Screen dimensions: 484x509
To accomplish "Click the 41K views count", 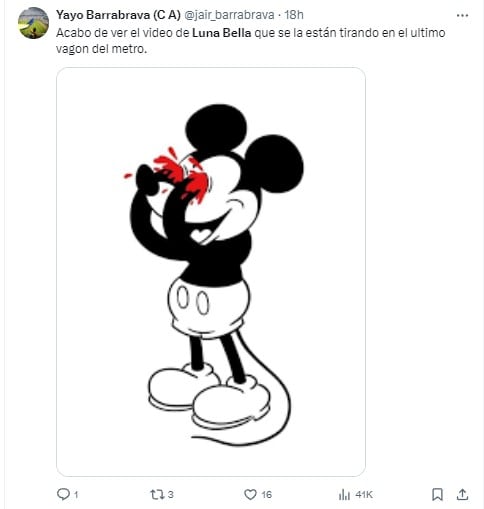I will [364, 494].
